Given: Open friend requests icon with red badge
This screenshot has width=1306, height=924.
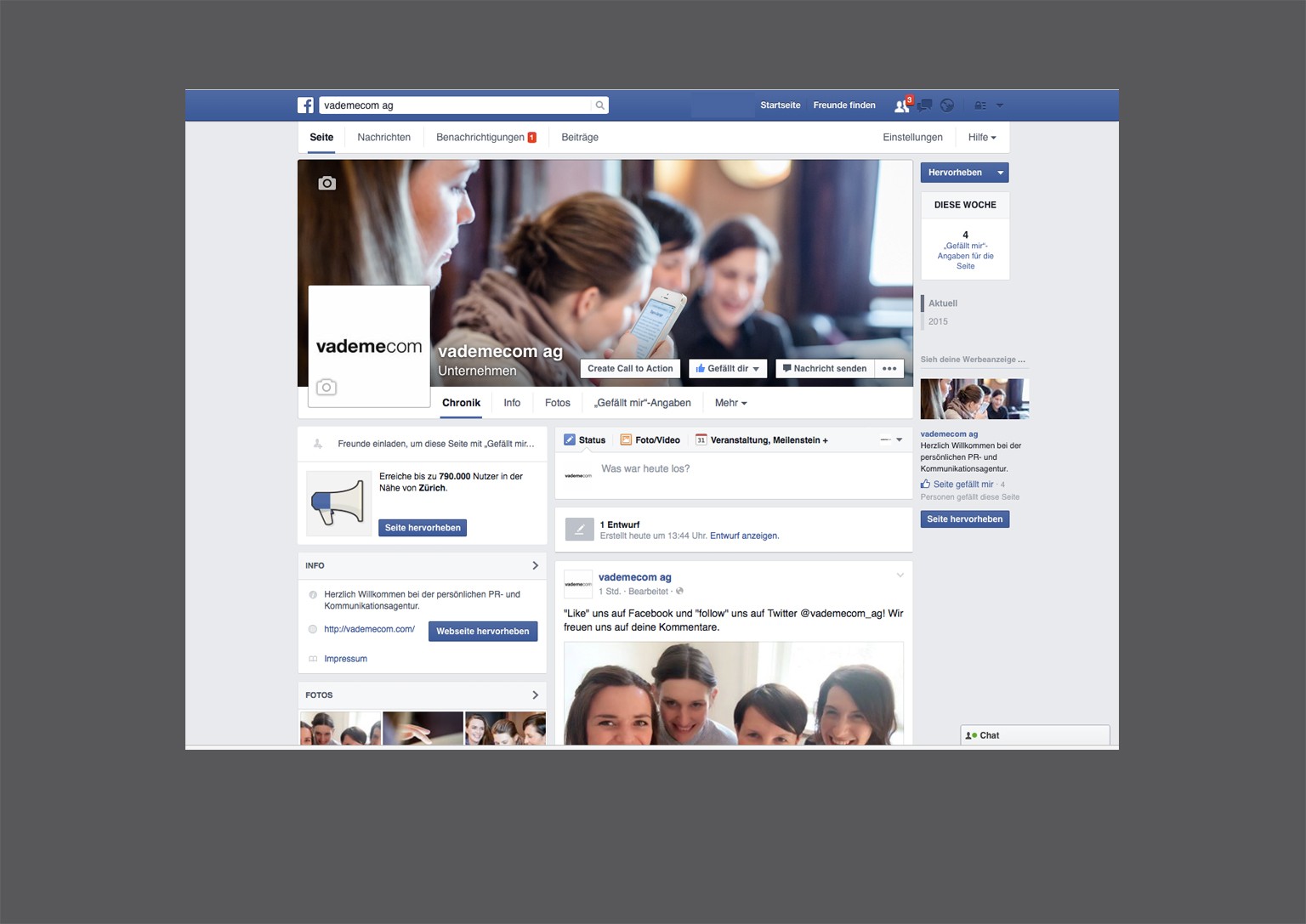Looking at the screenshot, I should [x=902, y=105].
